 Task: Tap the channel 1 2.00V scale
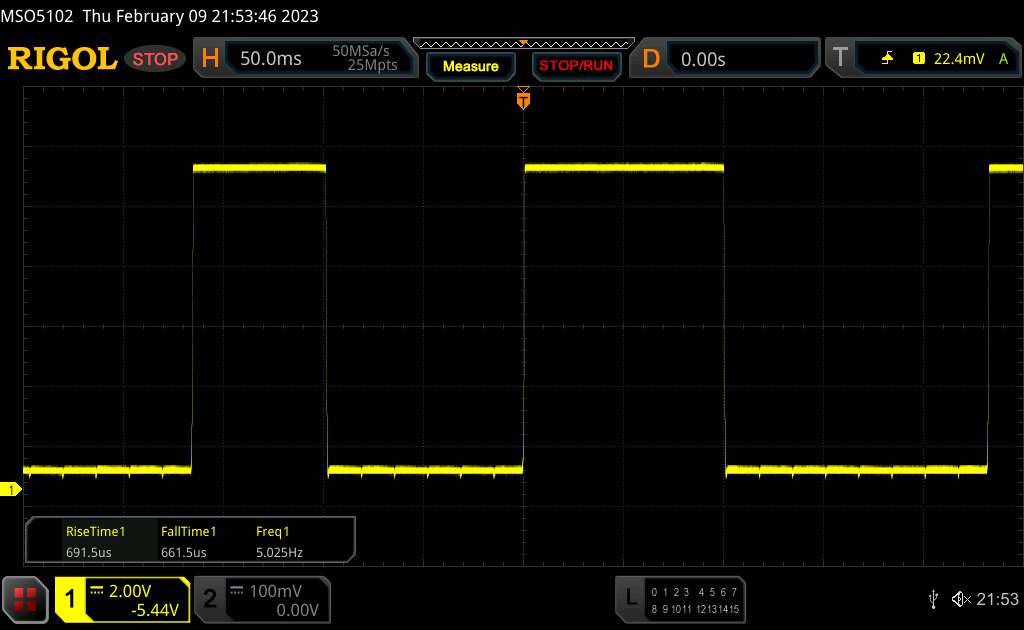tap(129, 591)
